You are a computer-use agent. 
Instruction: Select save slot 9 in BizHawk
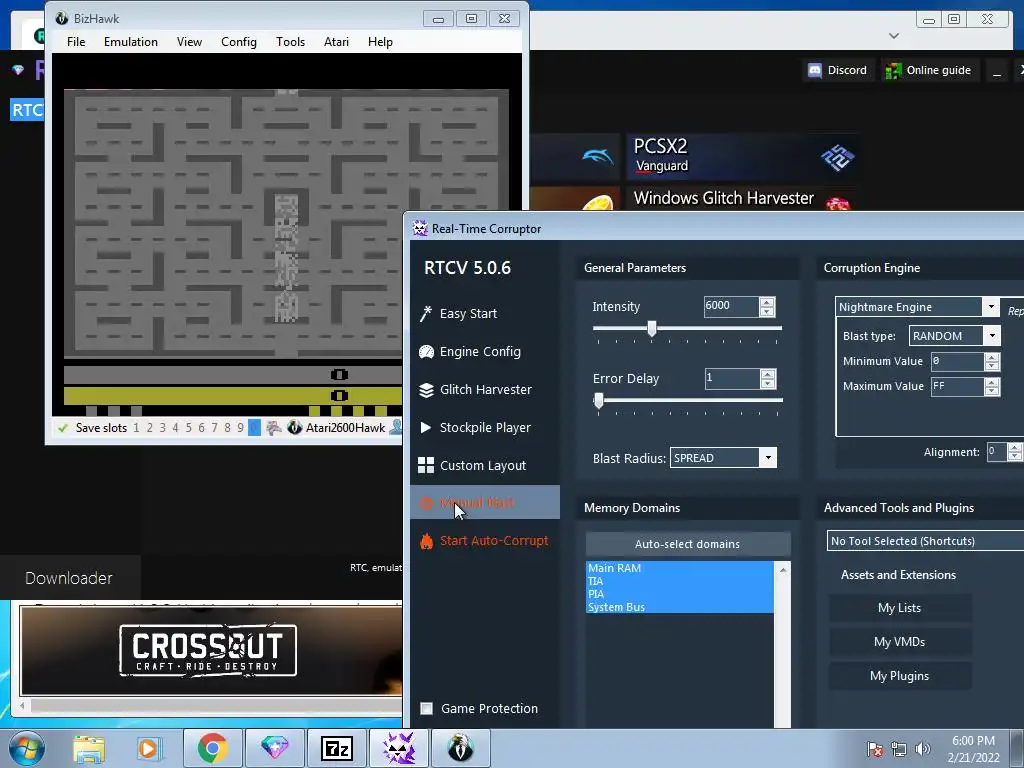click(x=240, y=428)
